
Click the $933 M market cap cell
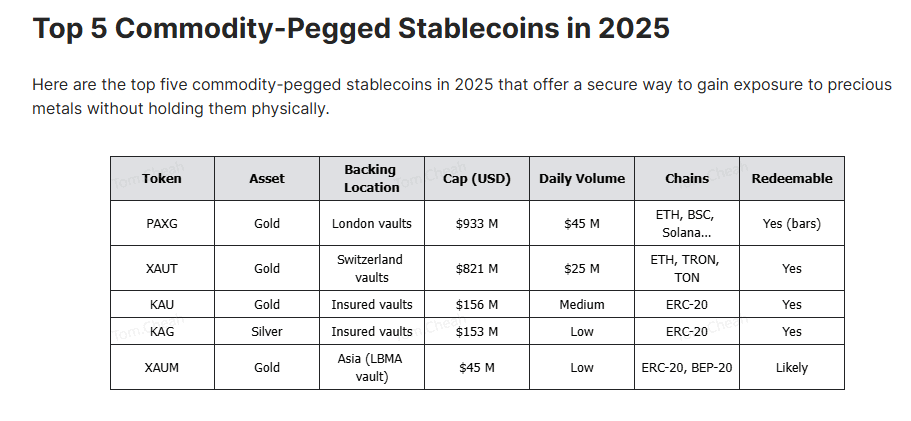pos(477,224)
